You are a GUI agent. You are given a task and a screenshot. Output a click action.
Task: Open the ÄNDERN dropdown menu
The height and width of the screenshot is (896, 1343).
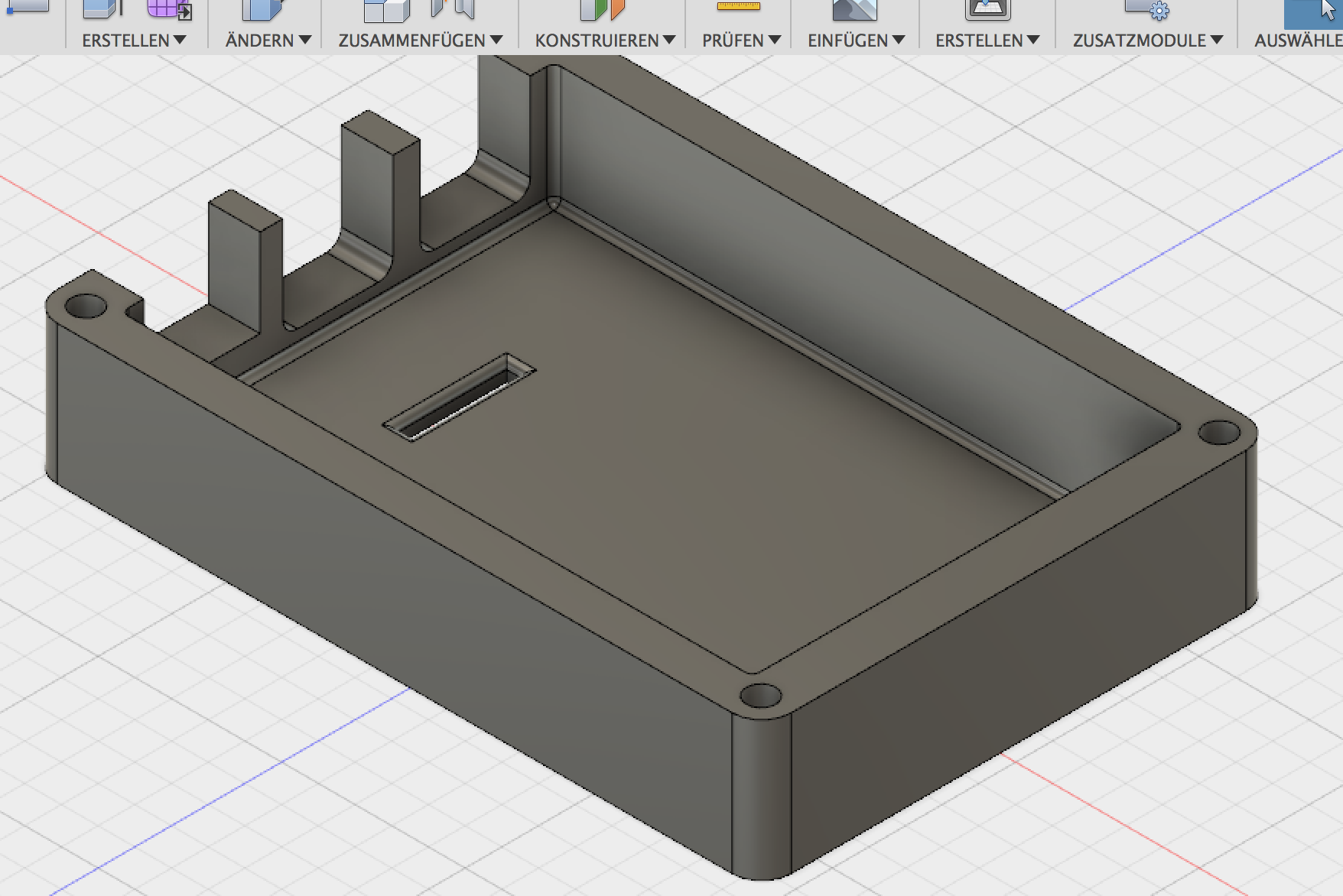tap(268, 41)
